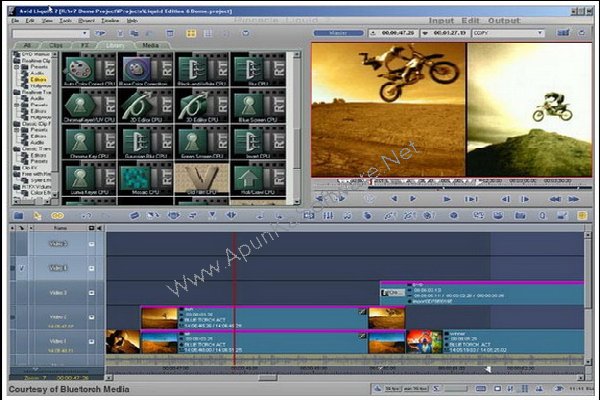
Task: Choose the Black and White CPU effect
Action: (x=202, y=69)
